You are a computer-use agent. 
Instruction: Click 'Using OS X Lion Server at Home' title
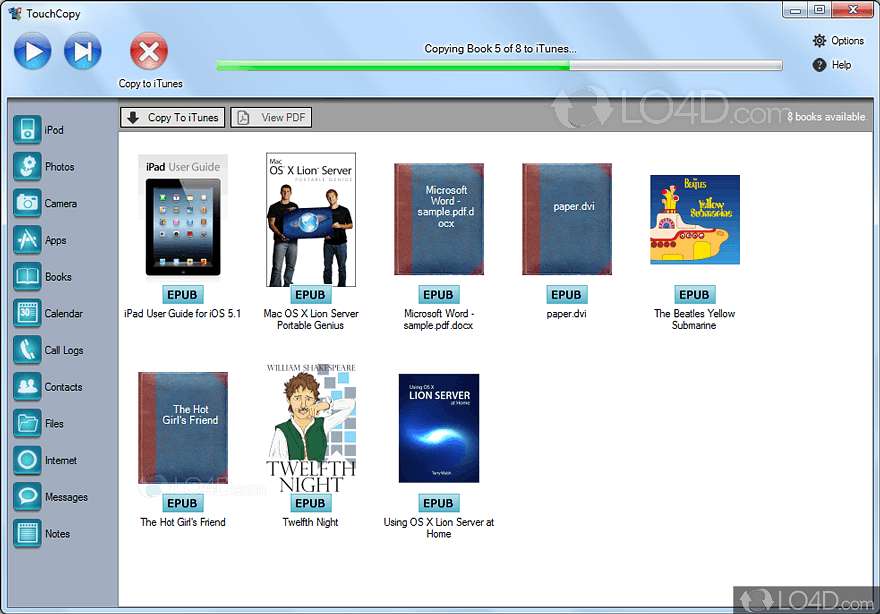pyautogui.click(x=438, y=528)
